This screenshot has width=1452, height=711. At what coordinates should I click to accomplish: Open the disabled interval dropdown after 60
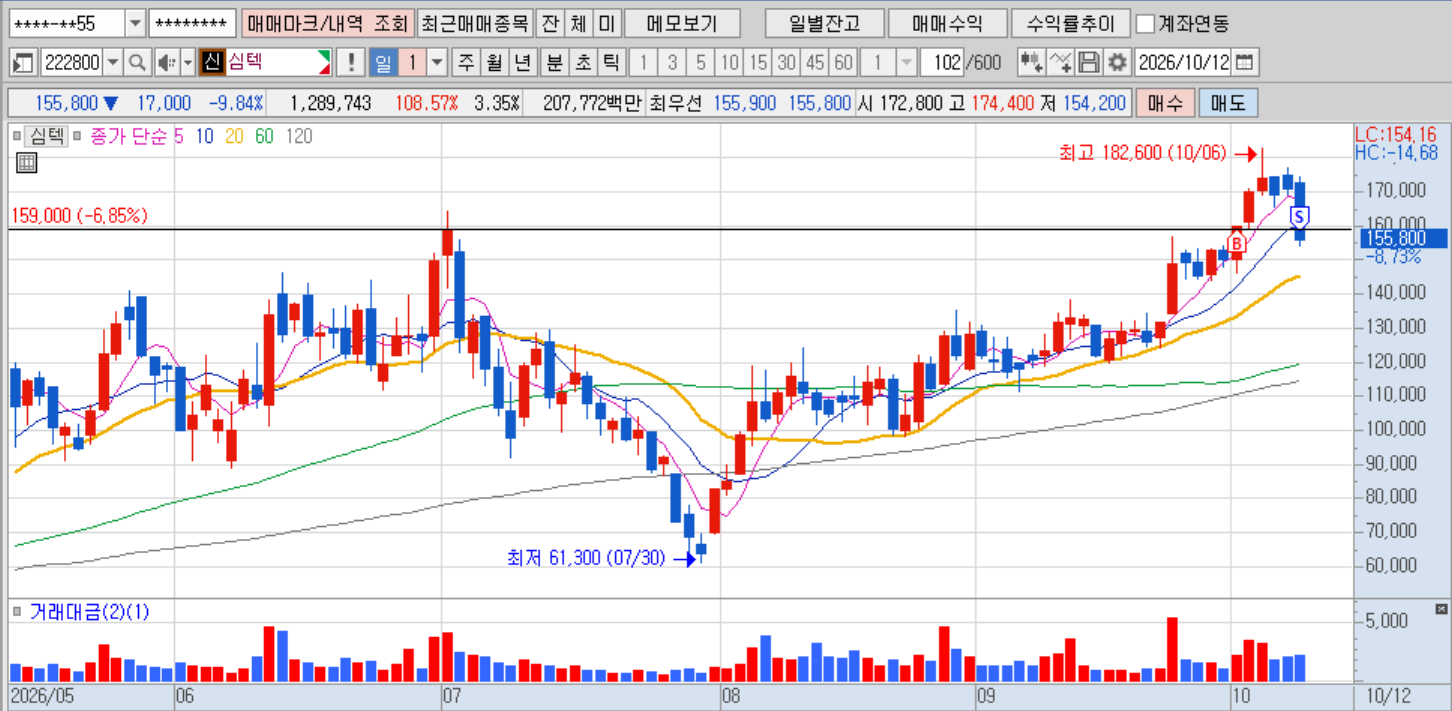coord(907,63)
